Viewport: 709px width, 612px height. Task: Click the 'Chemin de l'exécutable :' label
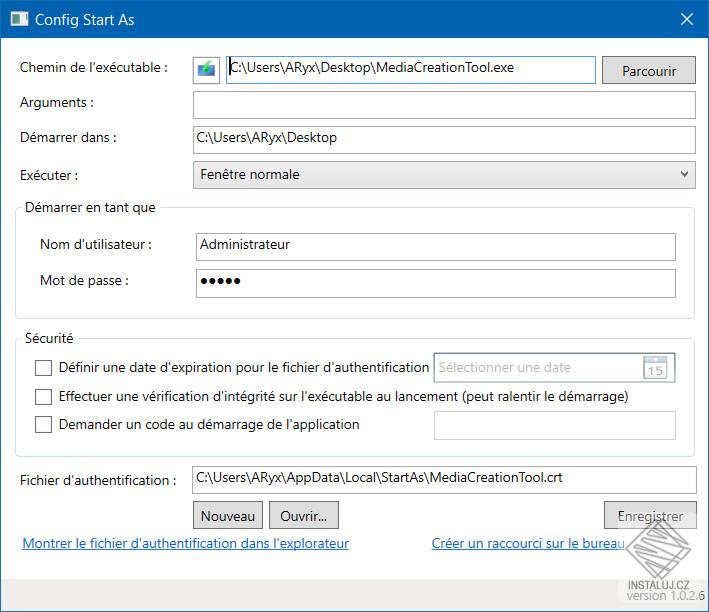coord(94,67)
